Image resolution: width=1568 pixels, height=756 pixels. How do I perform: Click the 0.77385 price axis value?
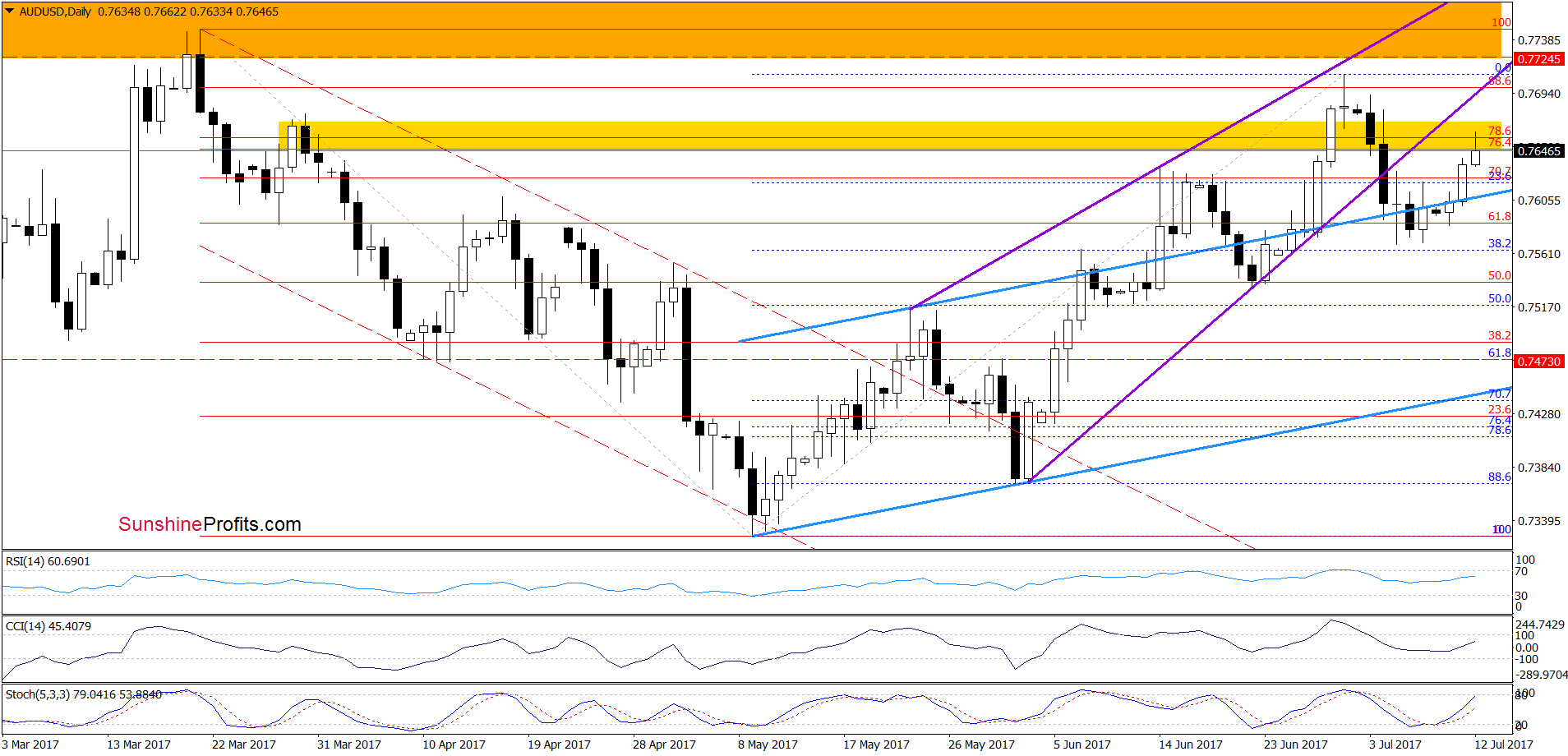1539,40
